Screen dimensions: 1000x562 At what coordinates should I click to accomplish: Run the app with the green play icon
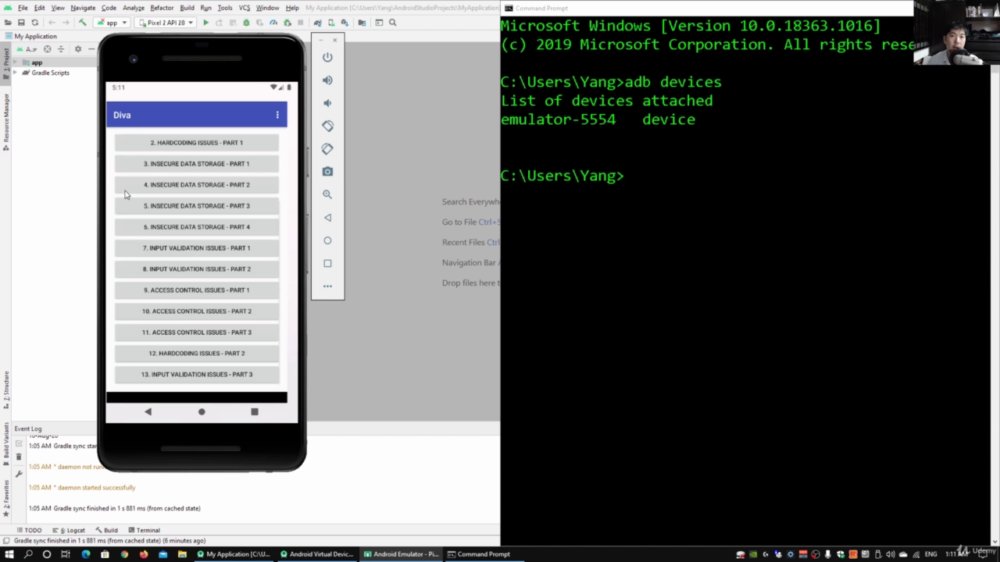[205, 22]
